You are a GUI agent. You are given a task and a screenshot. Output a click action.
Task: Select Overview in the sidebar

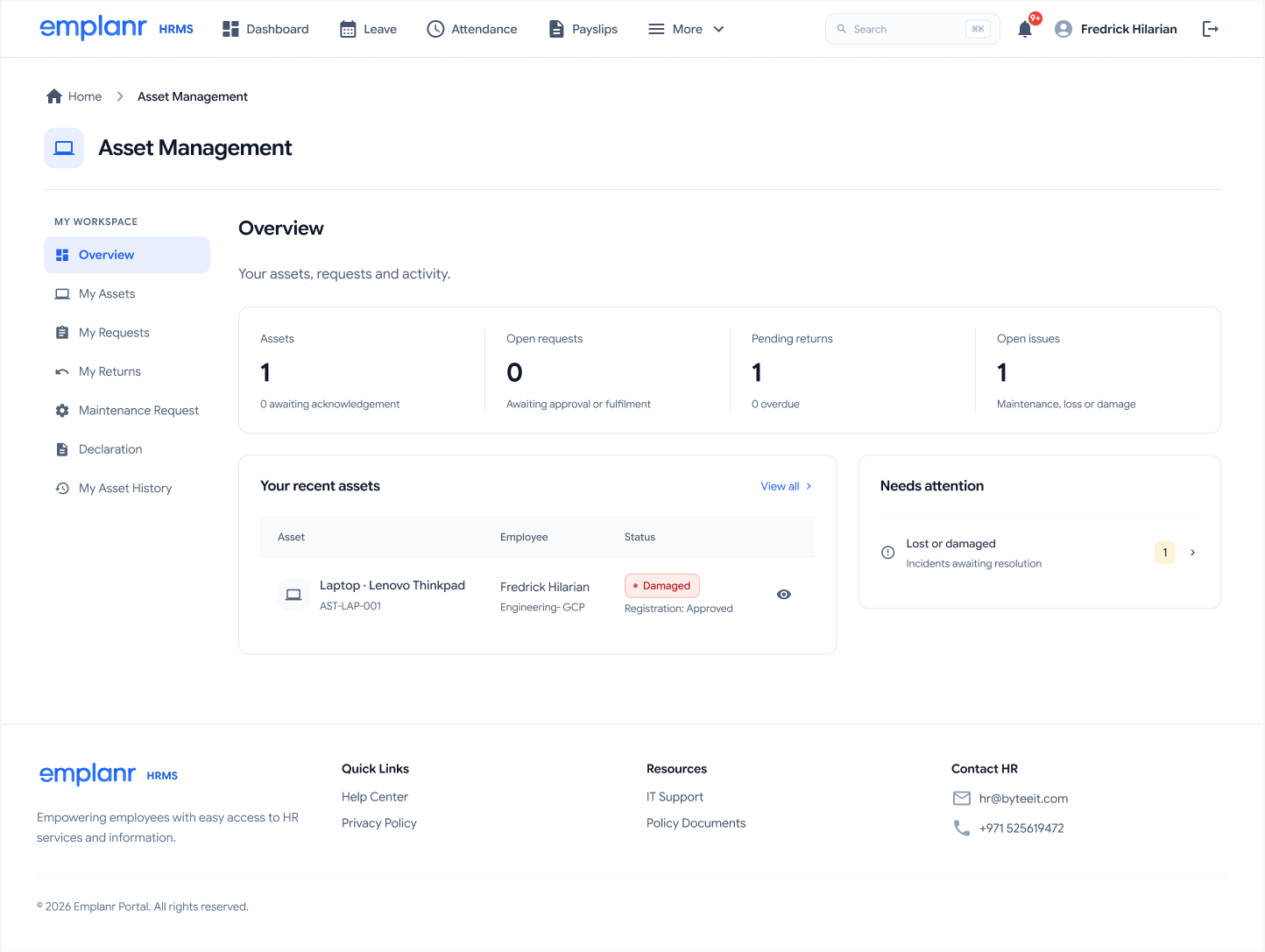pos(127,255)
